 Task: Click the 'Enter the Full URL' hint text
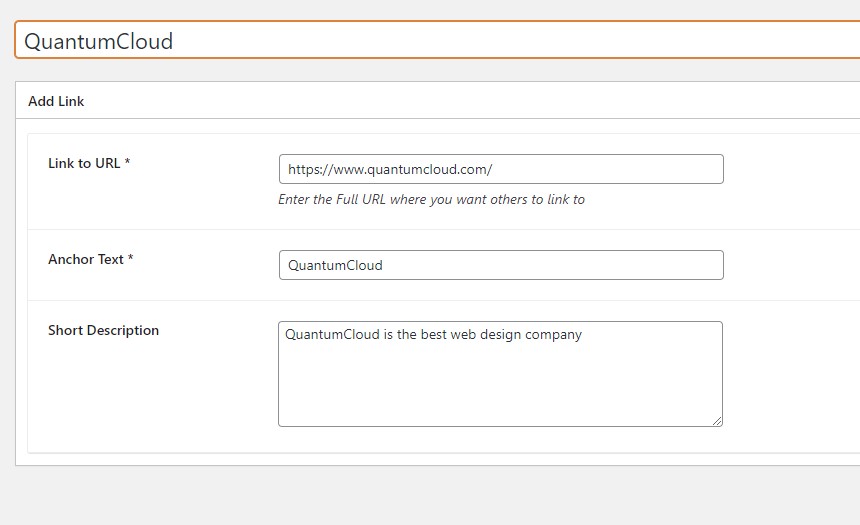(x=431, y=199)
